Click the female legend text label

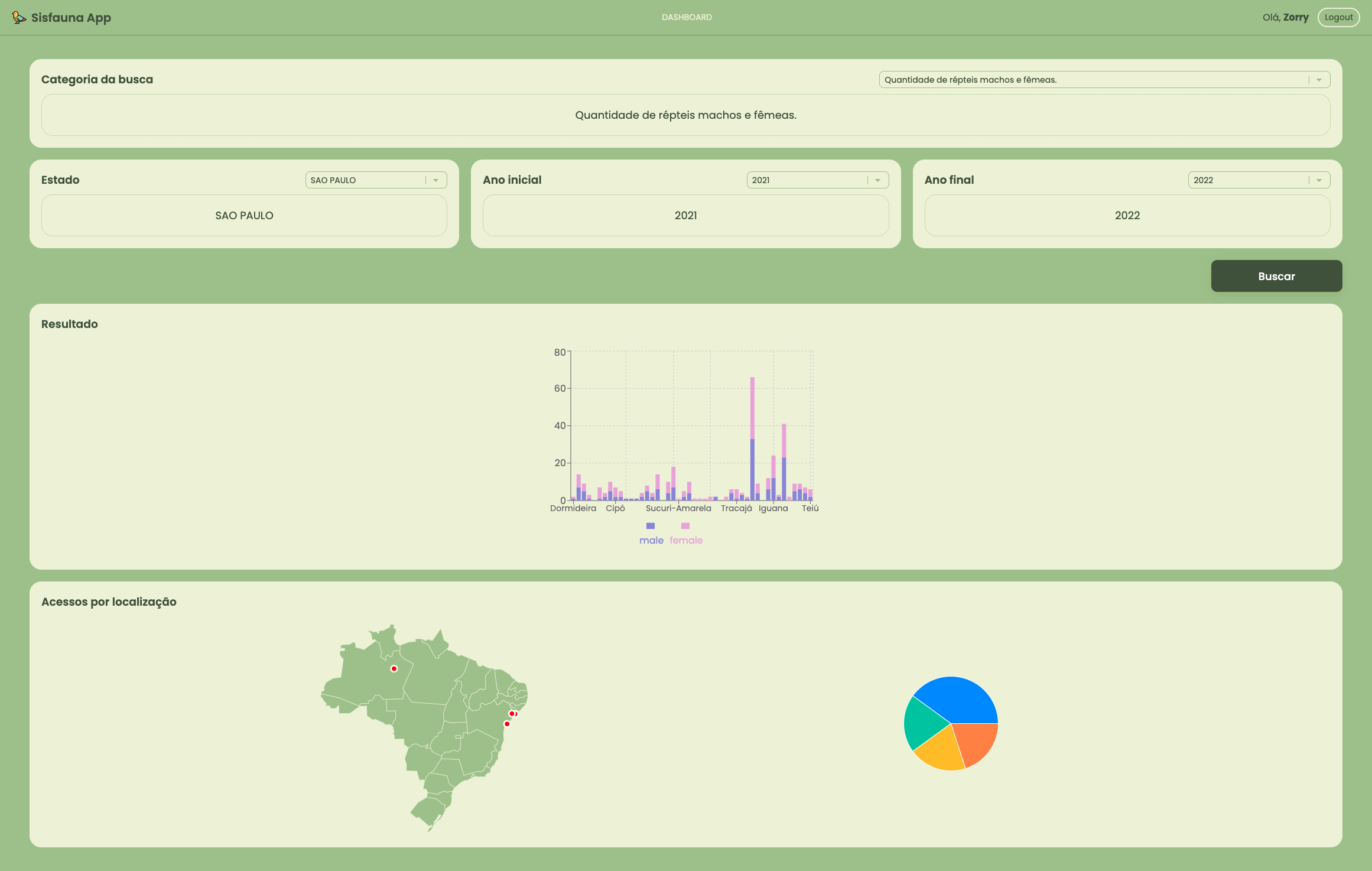tap(686, 540)
